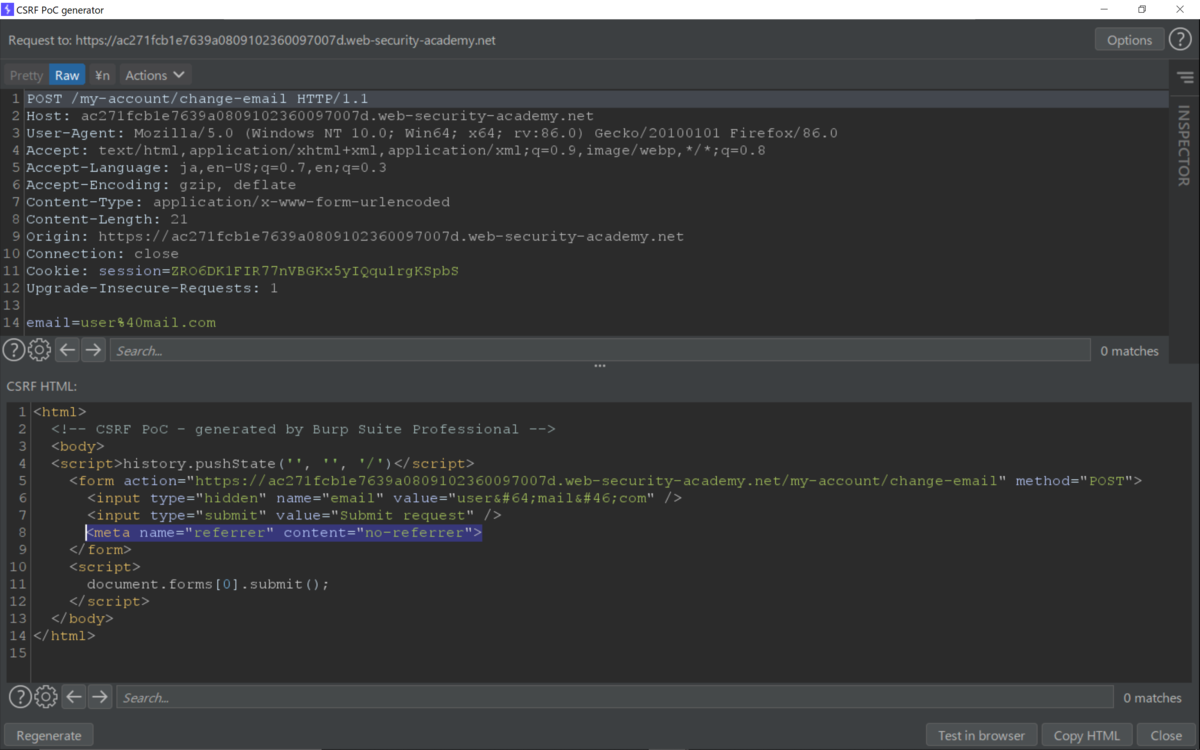The height and width of the screenshot is (750, 1200).
Task: Click the submit input line in HTML
Action: tap(294, 515)
